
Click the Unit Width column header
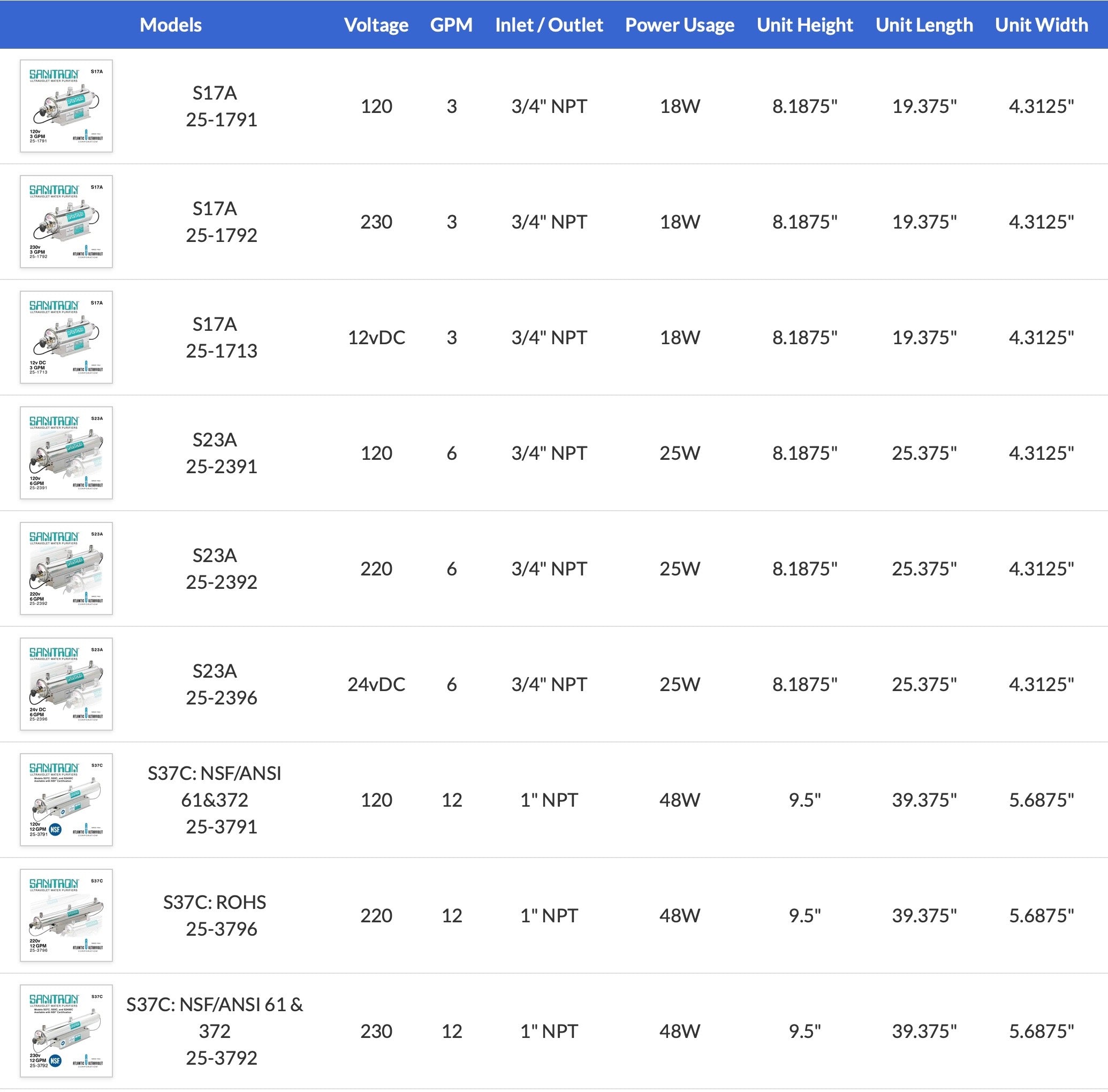[x=1042, y=25]
